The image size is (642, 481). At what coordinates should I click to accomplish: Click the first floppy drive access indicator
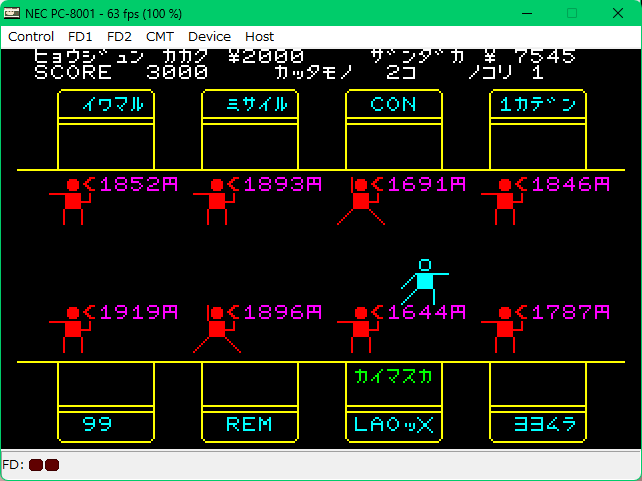click(36, 465)
